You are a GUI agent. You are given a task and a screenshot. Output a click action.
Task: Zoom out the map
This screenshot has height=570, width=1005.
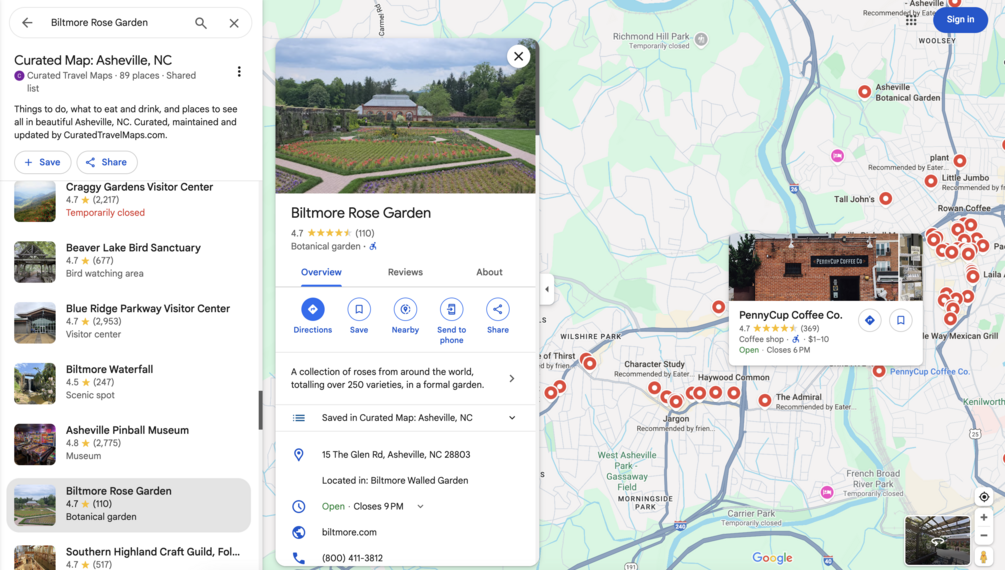coord(984,535)
